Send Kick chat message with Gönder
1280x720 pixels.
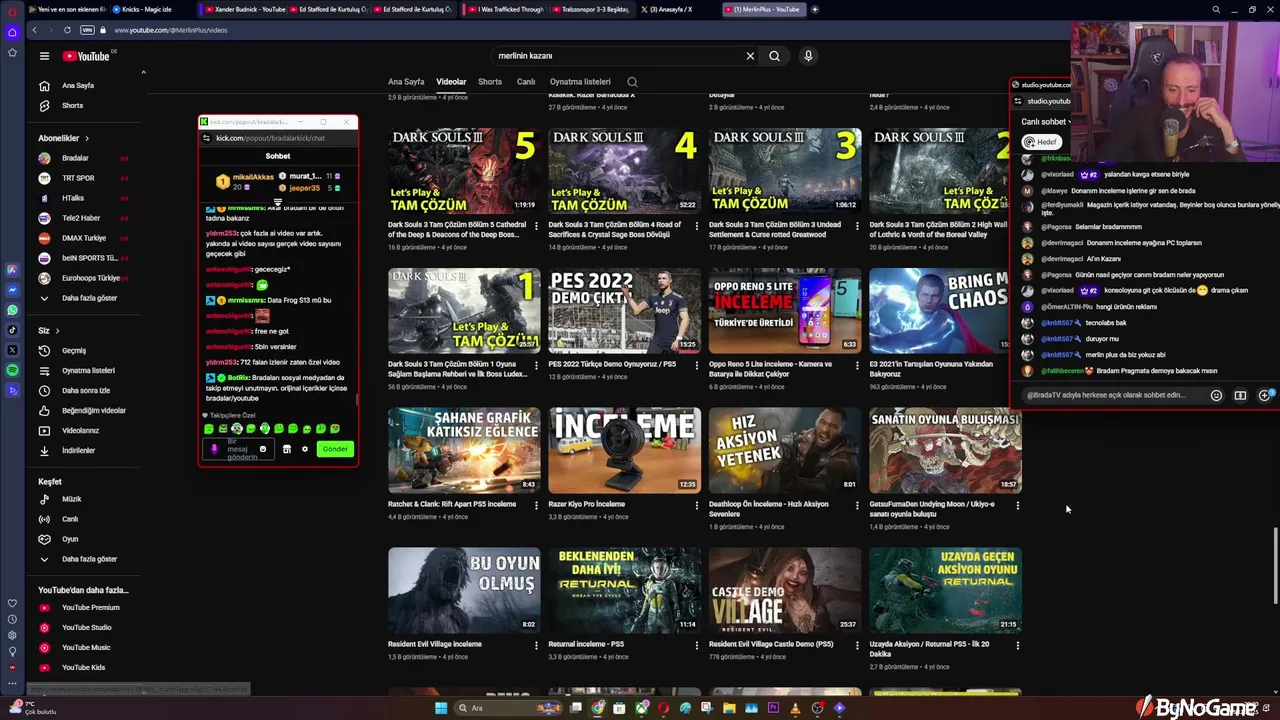[x=335, y=449]
